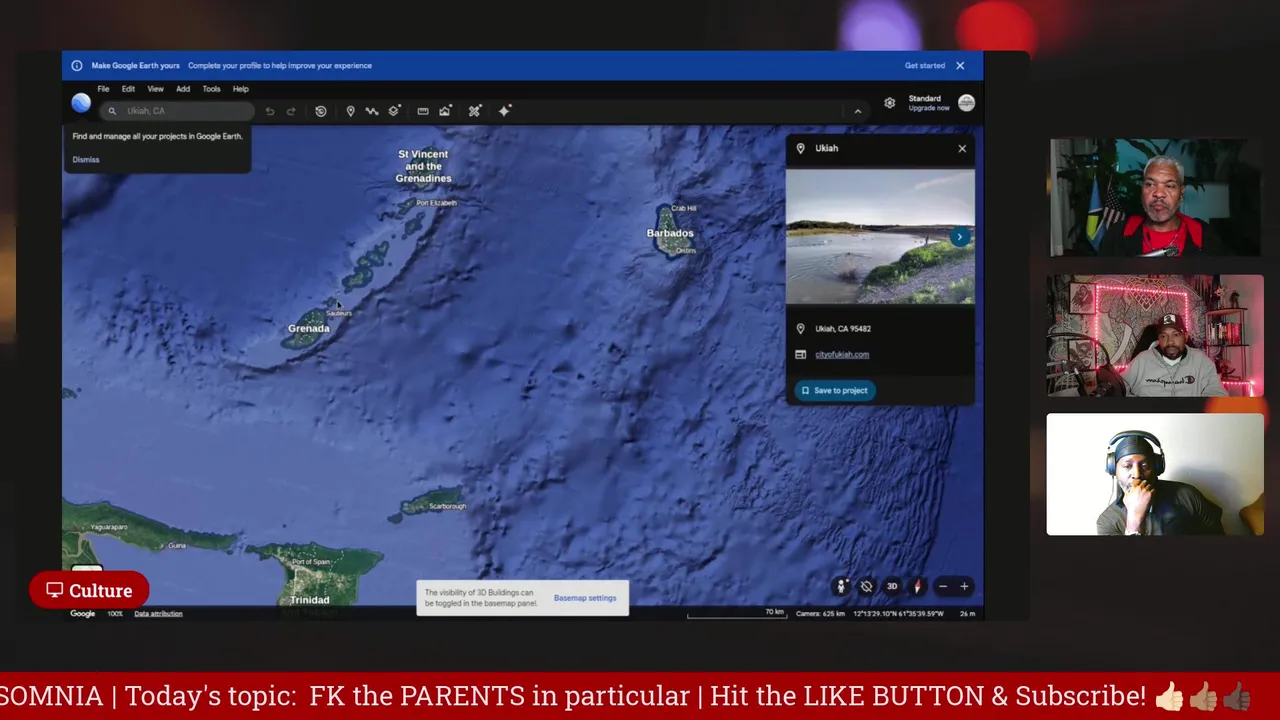The height and width of the screenshot is (720, 1280).
Task: Click the satellite data layers icon
Action: [475, 111]
